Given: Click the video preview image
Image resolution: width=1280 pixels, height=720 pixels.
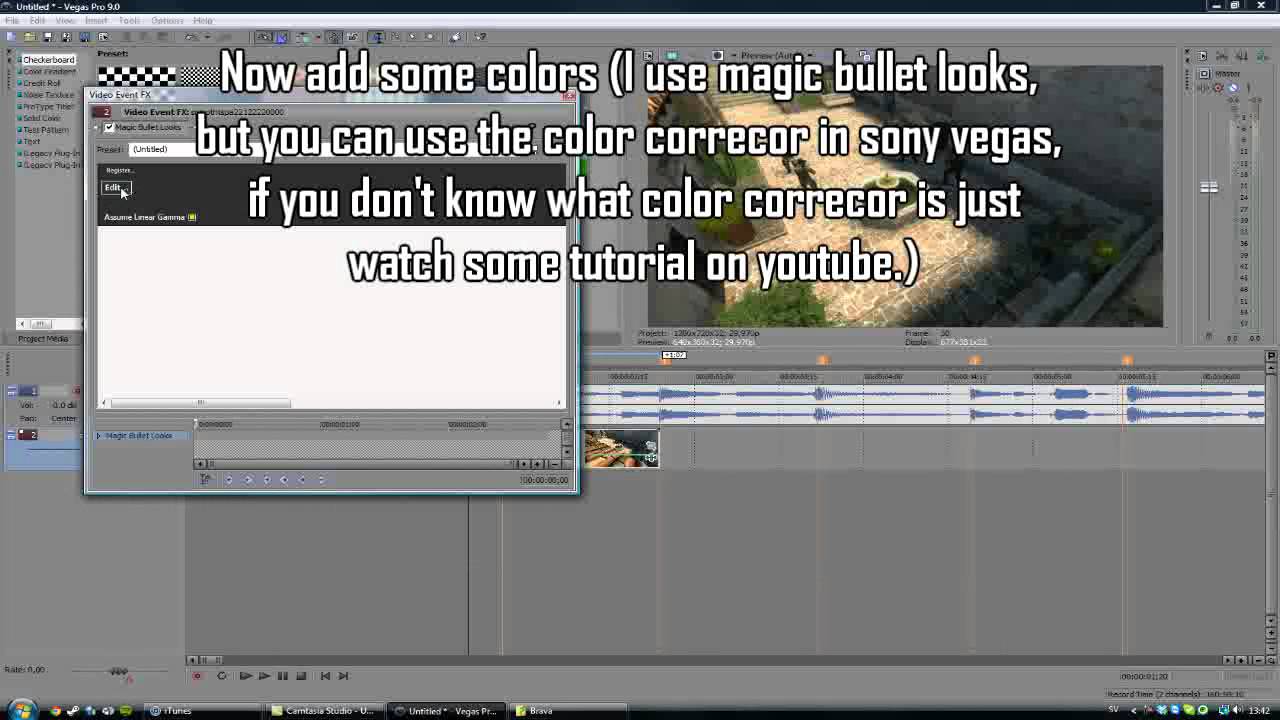Looking at the screenshot, I should click(905, 197).
